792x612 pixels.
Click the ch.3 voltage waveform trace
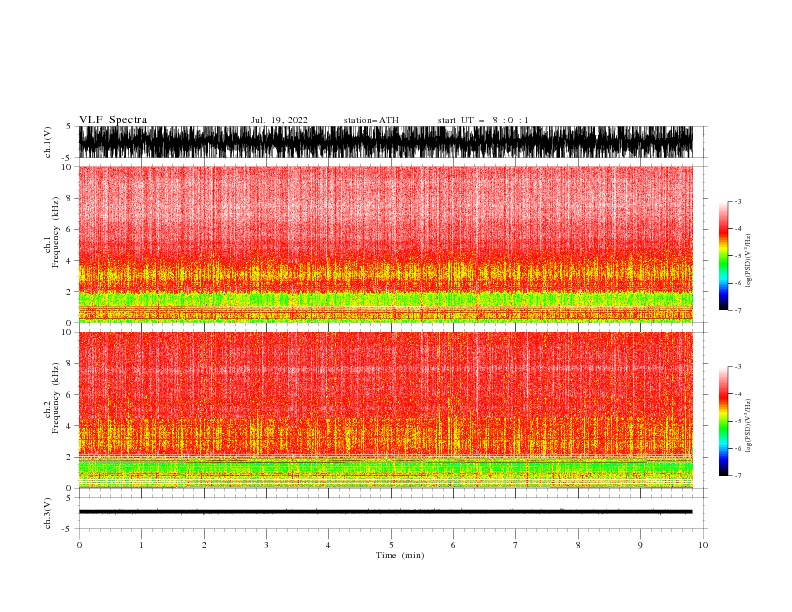pos(386,512)
